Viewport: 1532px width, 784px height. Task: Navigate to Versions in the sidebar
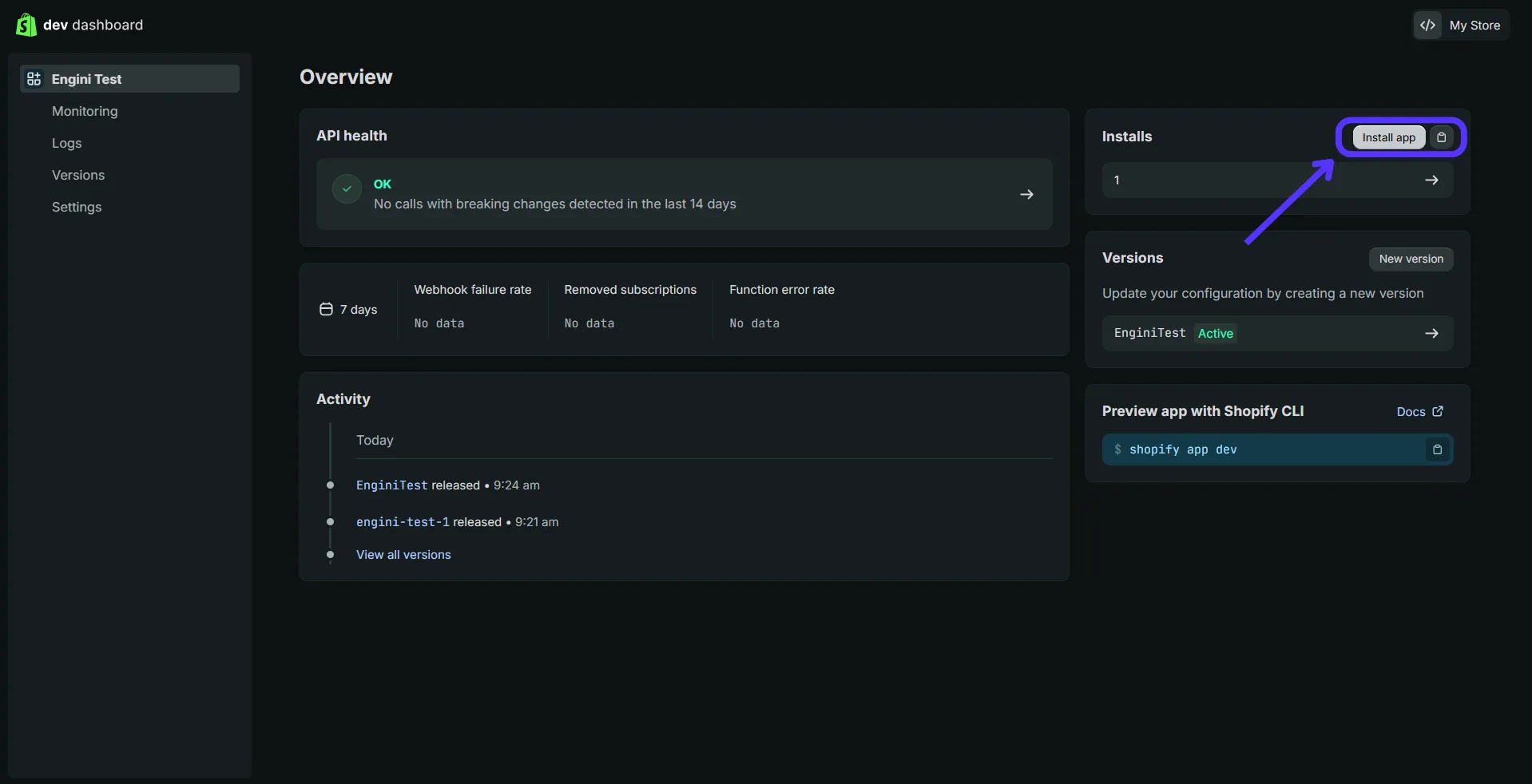point(78,175)
